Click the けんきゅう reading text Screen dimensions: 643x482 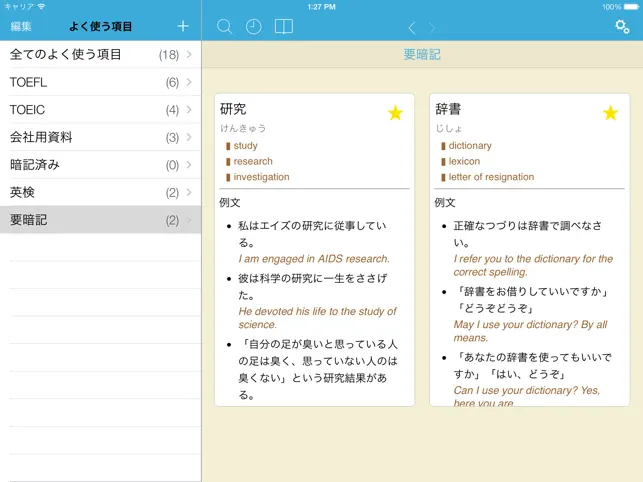coord(243,128)
